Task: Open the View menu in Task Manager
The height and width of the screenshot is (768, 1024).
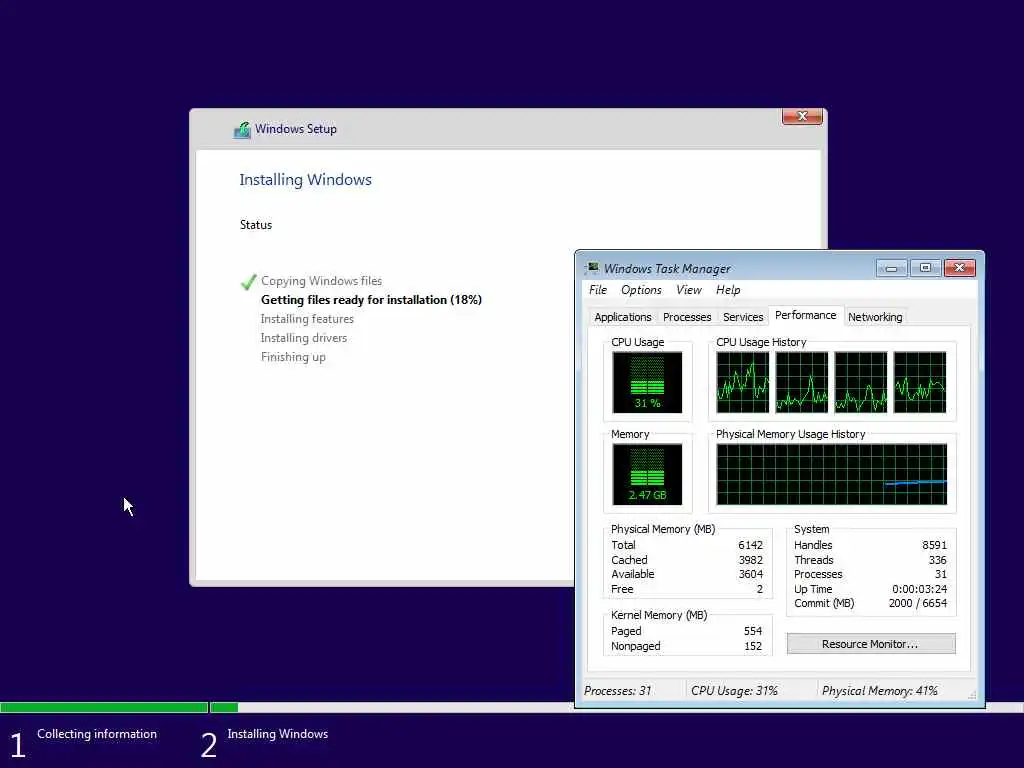Action: click(x=688, y=290)
